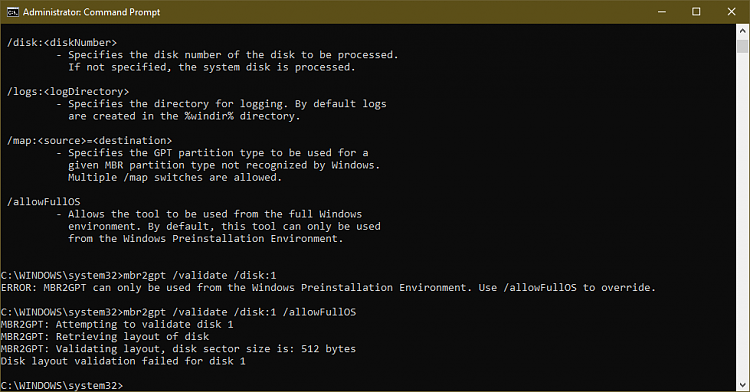
Task: Click the vertical scrollbar thumb
Action: coord(742,46)
